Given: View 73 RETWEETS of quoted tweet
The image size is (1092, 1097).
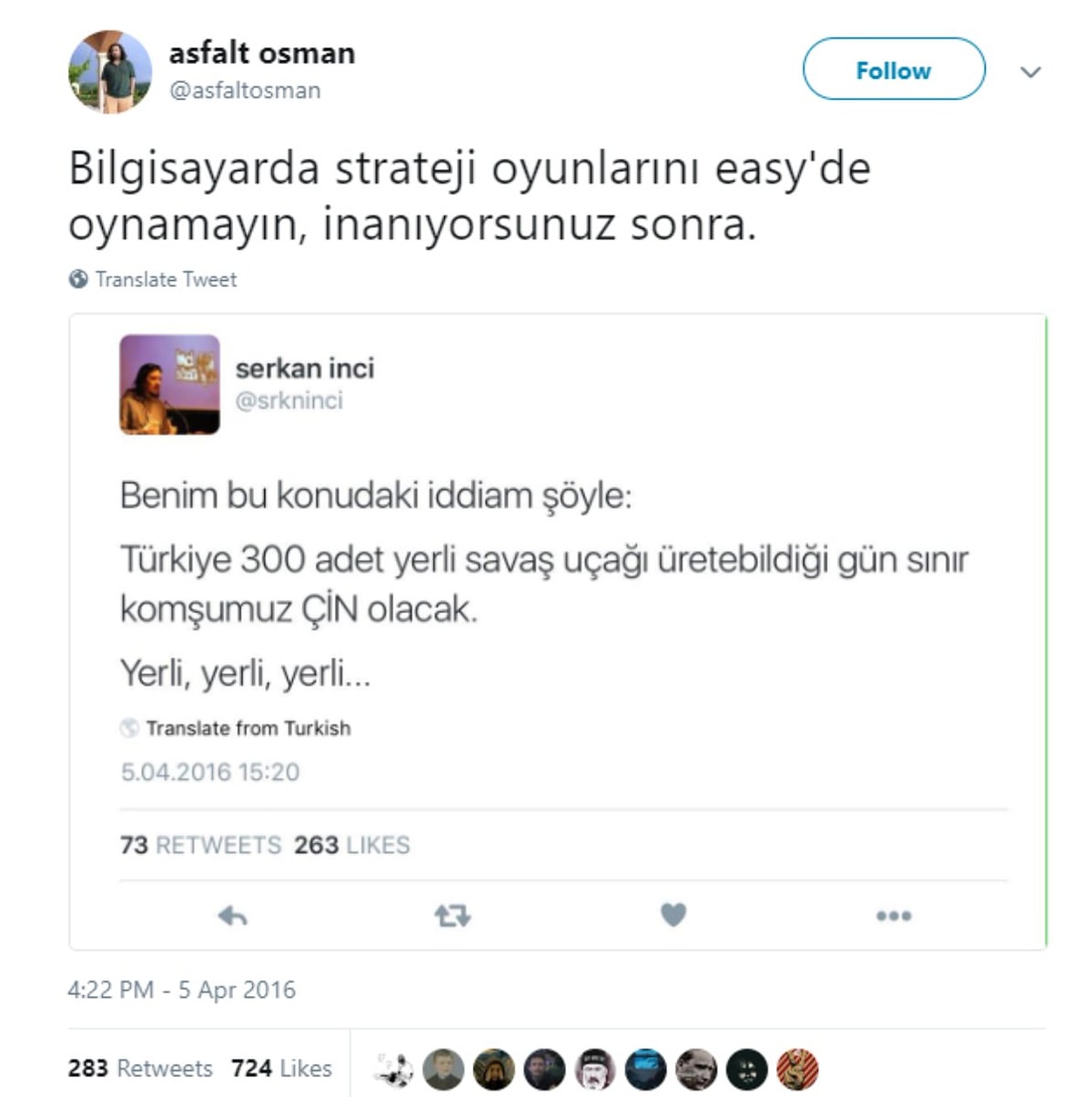Looking at the screenshot, I should [x=200, y=845].
